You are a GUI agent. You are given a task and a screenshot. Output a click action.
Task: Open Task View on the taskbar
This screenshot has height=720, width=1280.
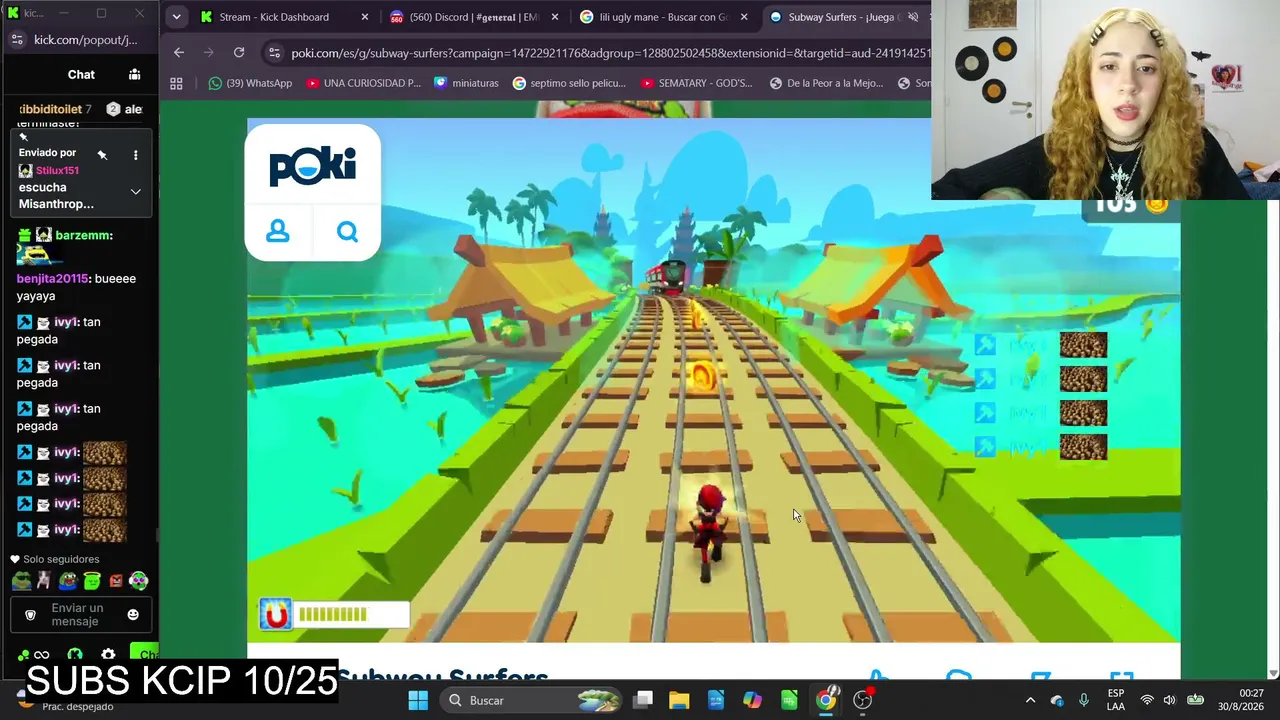(x=643, y=700)
